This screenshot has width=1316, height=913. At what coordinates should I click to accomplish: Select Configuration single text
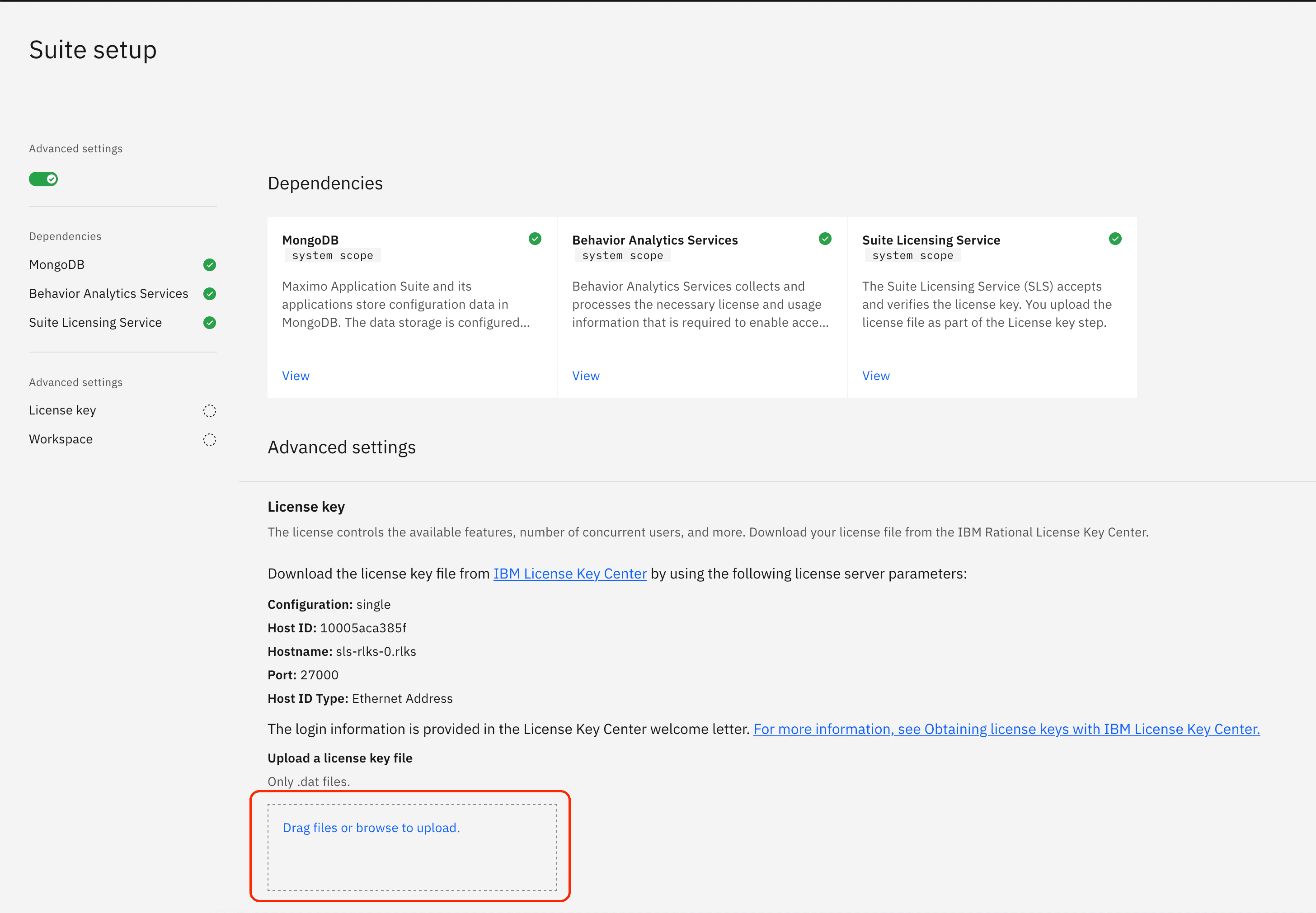coord(373,605)
